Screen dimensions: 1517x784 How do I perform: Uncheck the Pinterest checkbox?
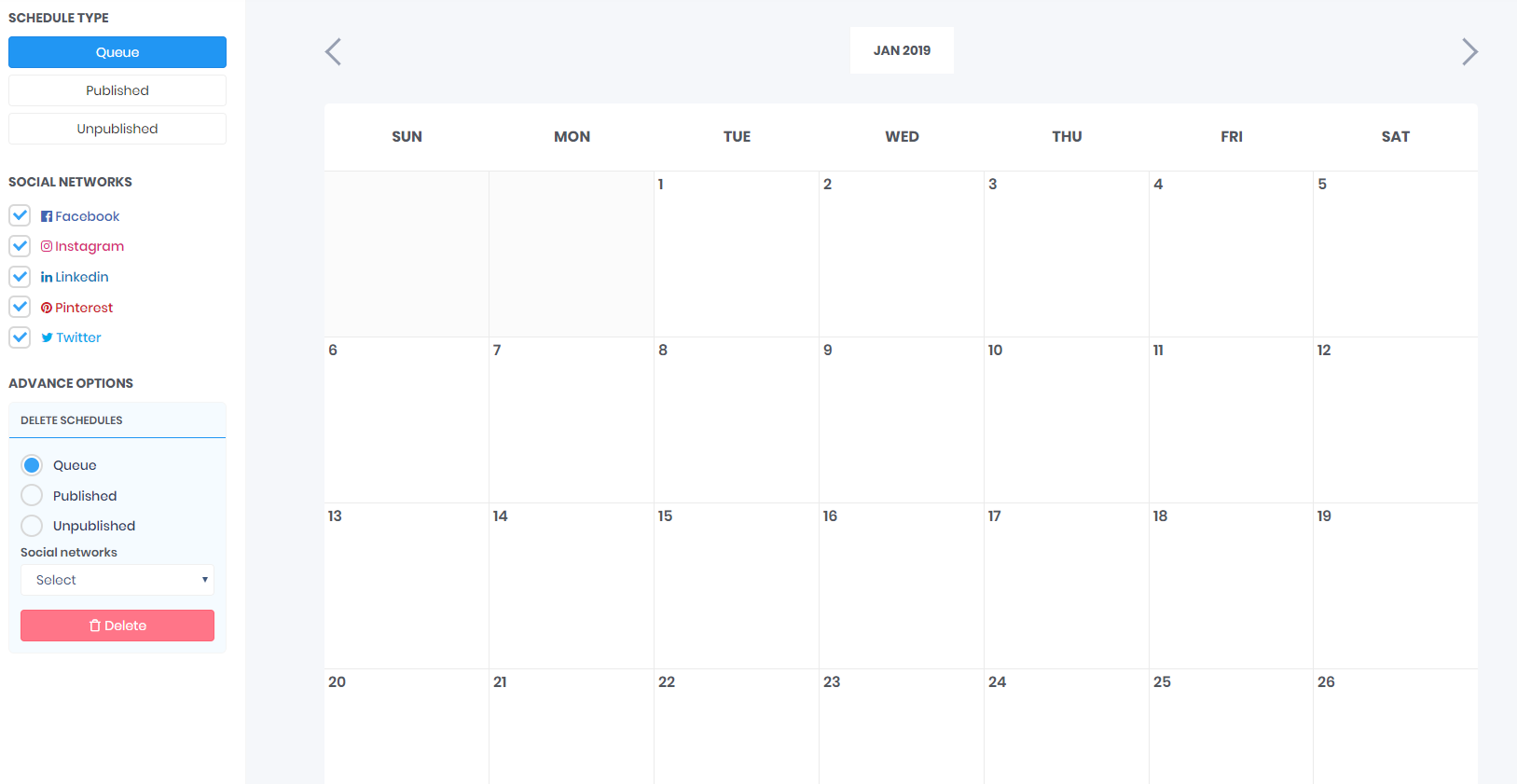20,307
